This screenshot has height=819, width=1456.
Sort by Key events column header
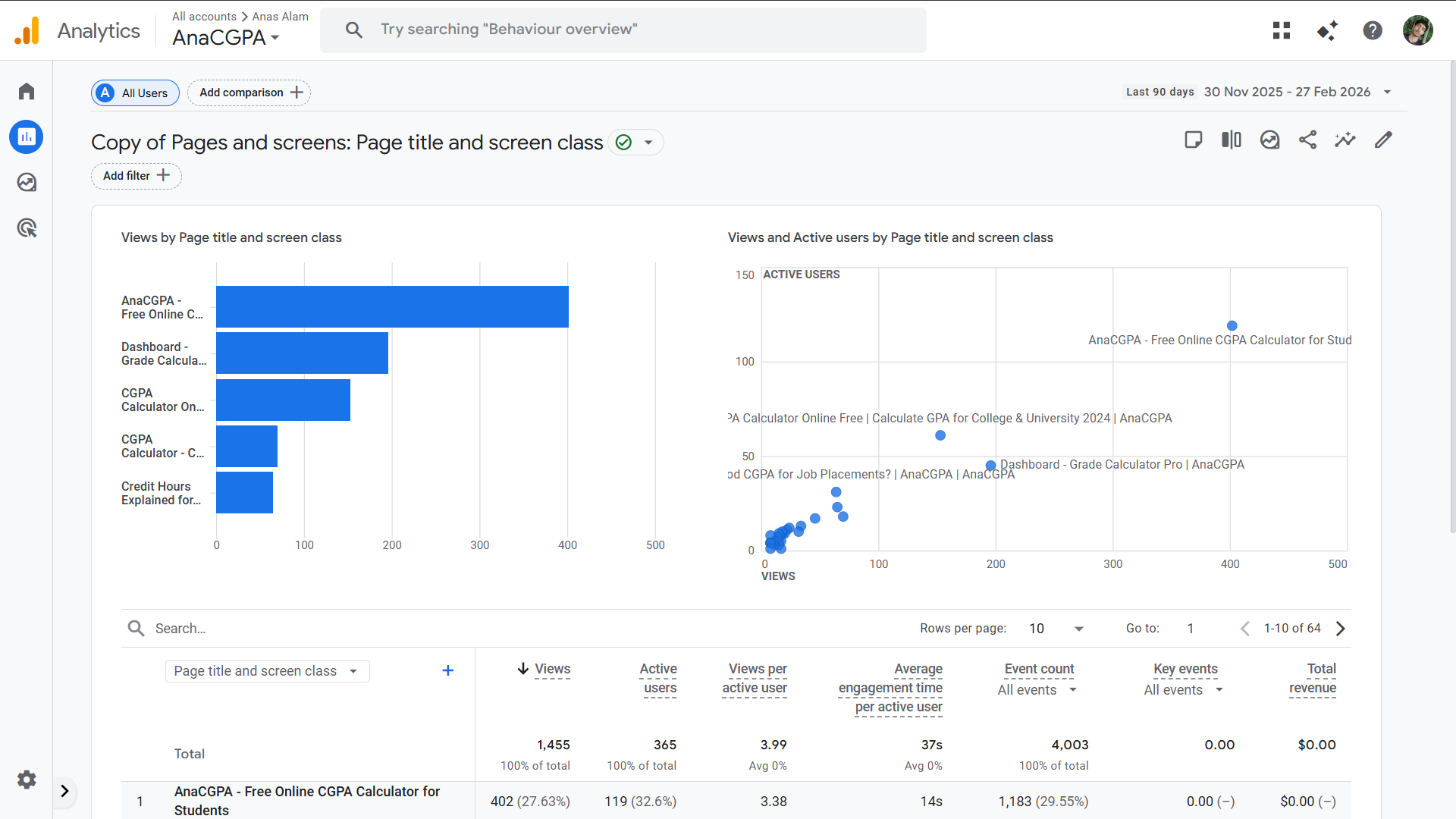pyautogui.click(x=1185, y=669)
